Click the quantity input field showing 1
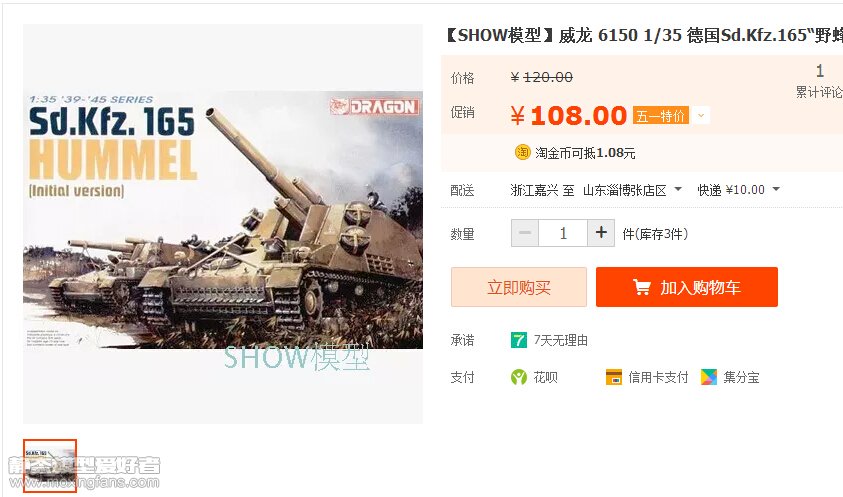Screen dimensions: 843x497 [x=563, y=233]
